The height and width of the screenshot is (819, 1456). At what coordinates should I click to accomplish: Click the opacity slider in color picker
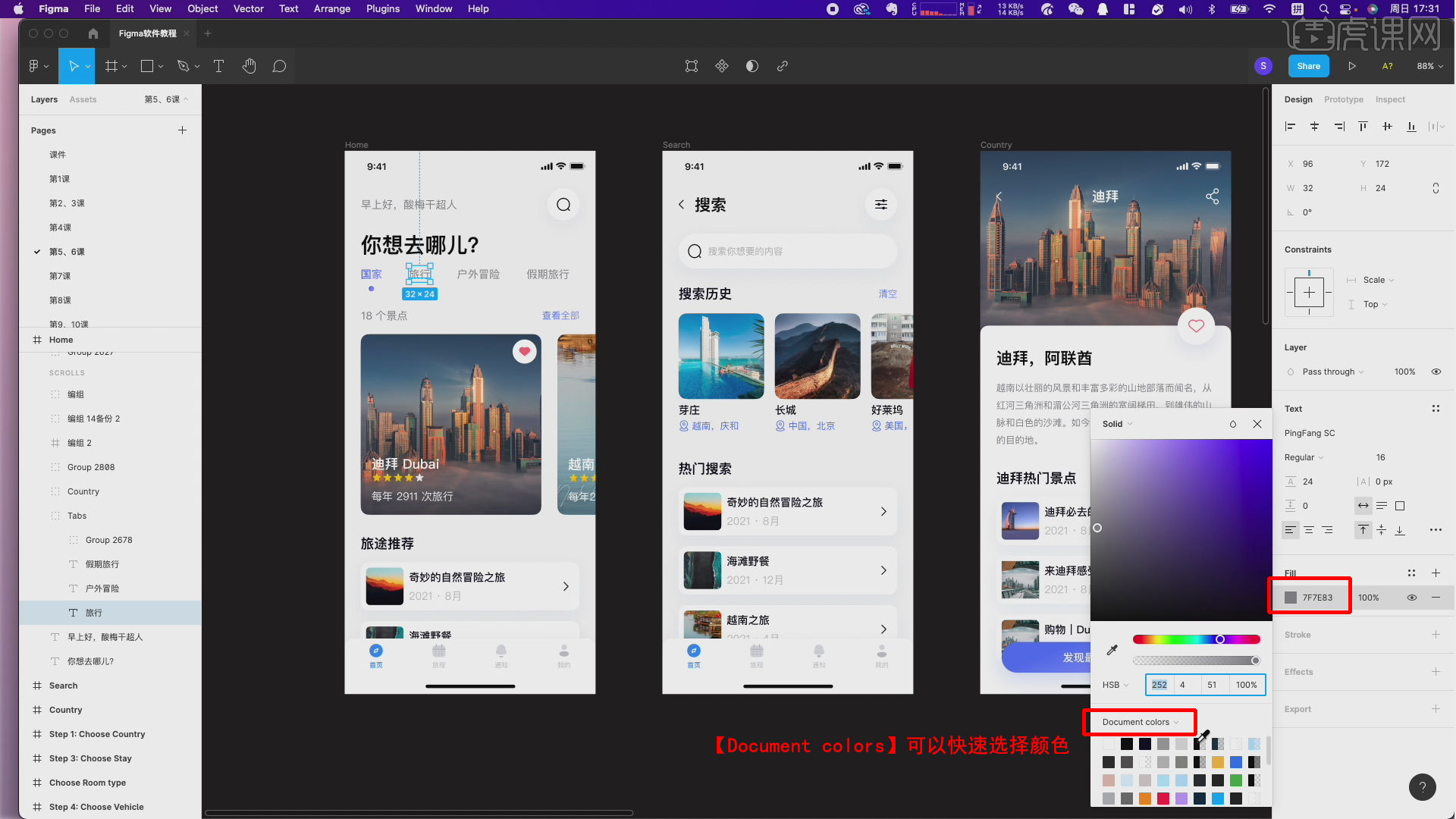1196,661
